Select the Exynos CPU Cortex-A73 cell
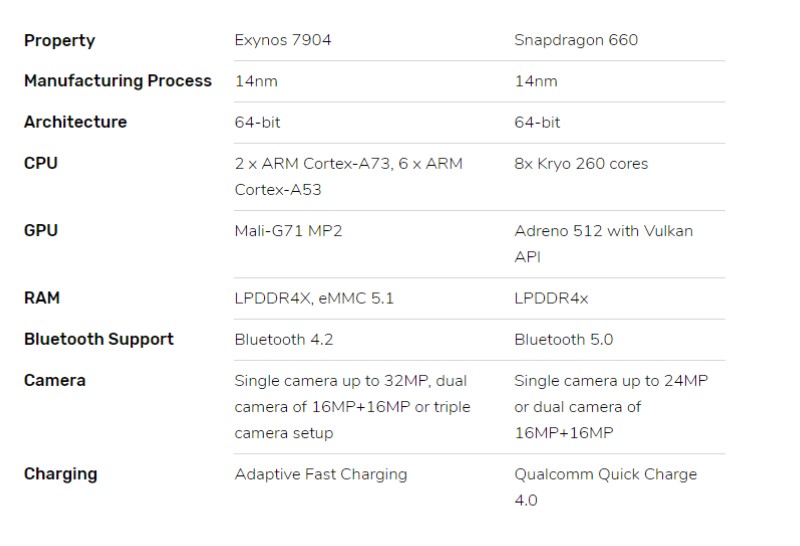This screenshot has height=546, width=800. click(x=348, y=175)
